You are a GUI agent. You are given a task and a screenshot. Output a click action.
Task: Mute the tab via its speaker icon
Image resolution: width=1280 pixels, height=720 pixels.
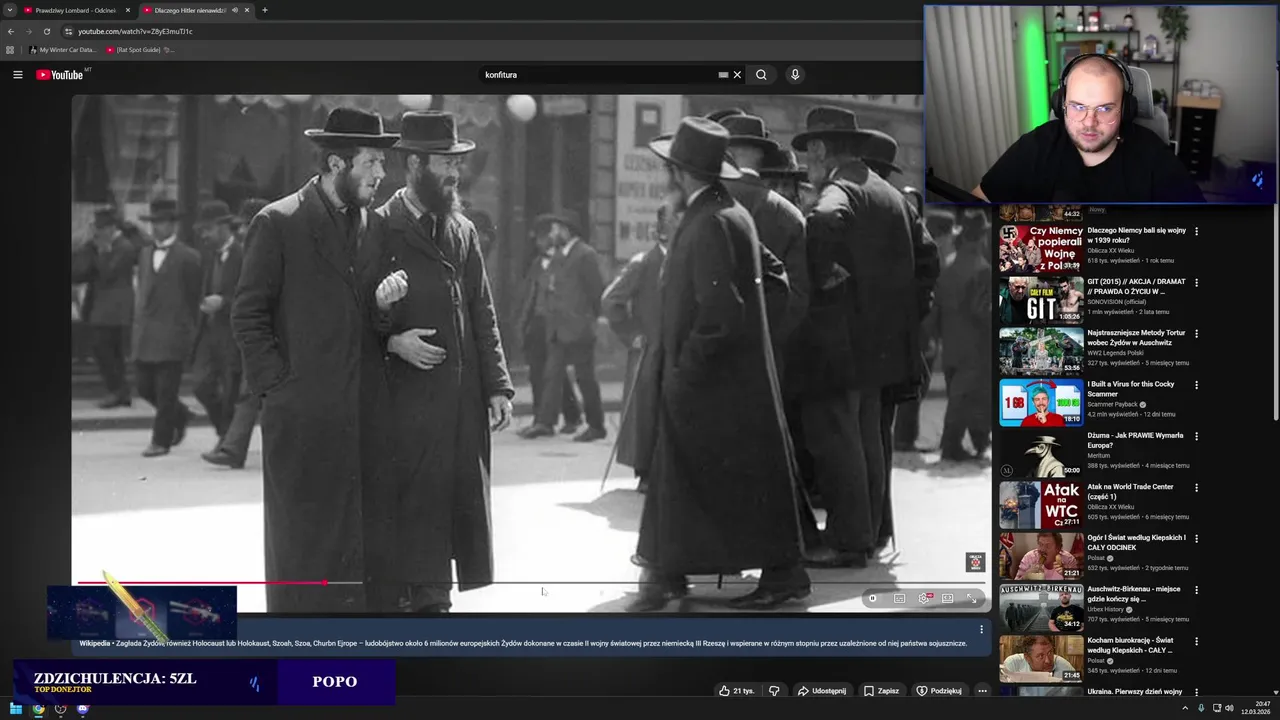235,10
